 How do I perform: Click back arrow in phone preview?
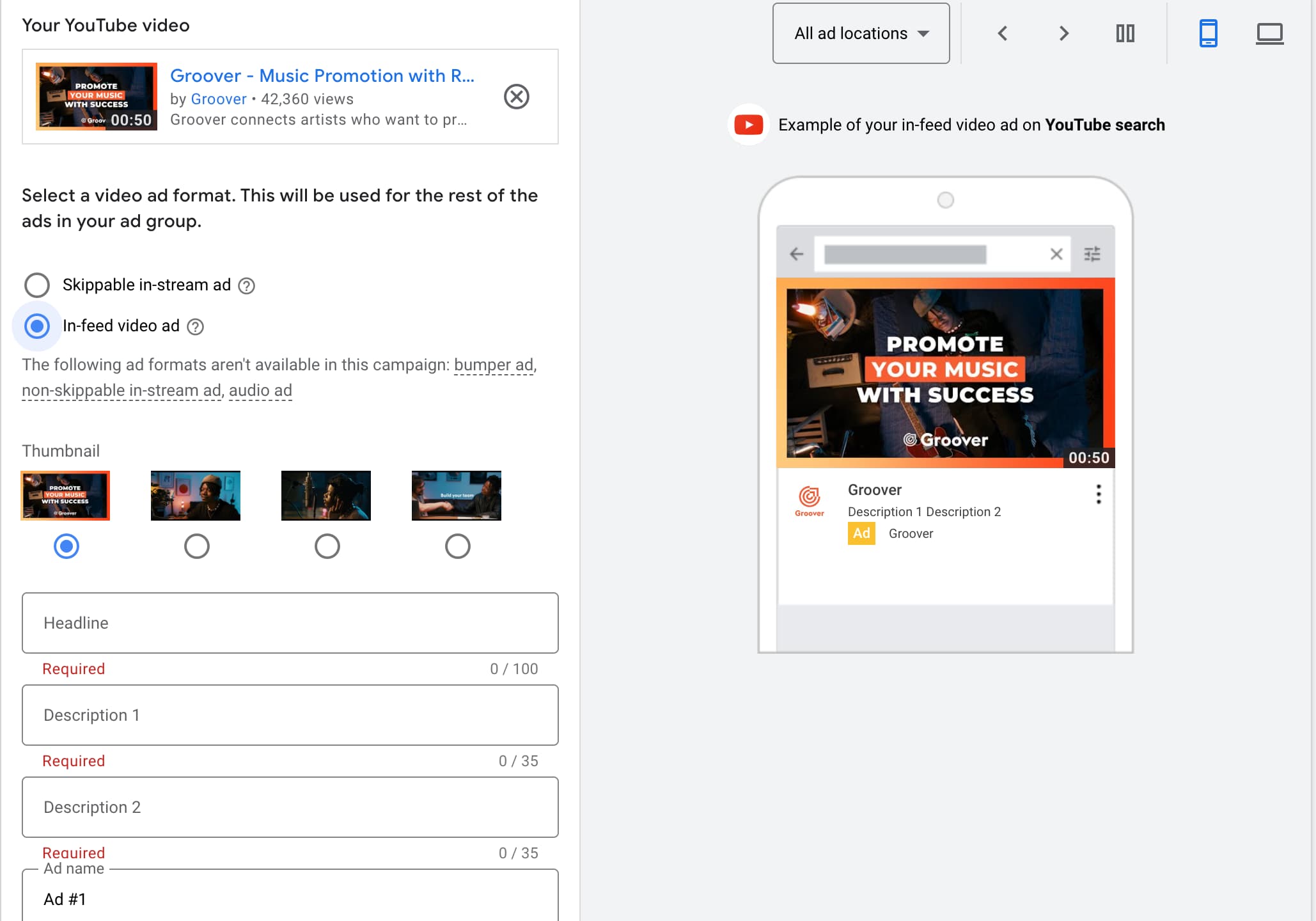796,254
